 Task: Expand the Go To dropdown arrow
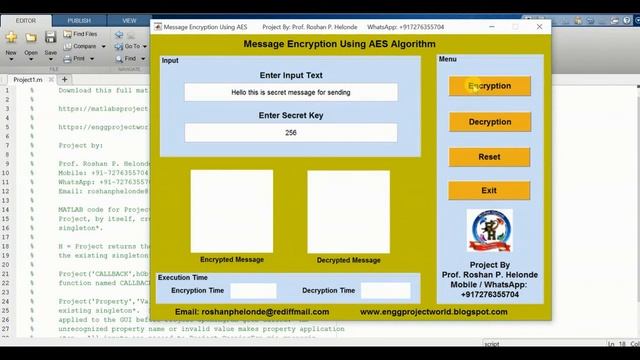pyautogui.click(x=145, y=47)
